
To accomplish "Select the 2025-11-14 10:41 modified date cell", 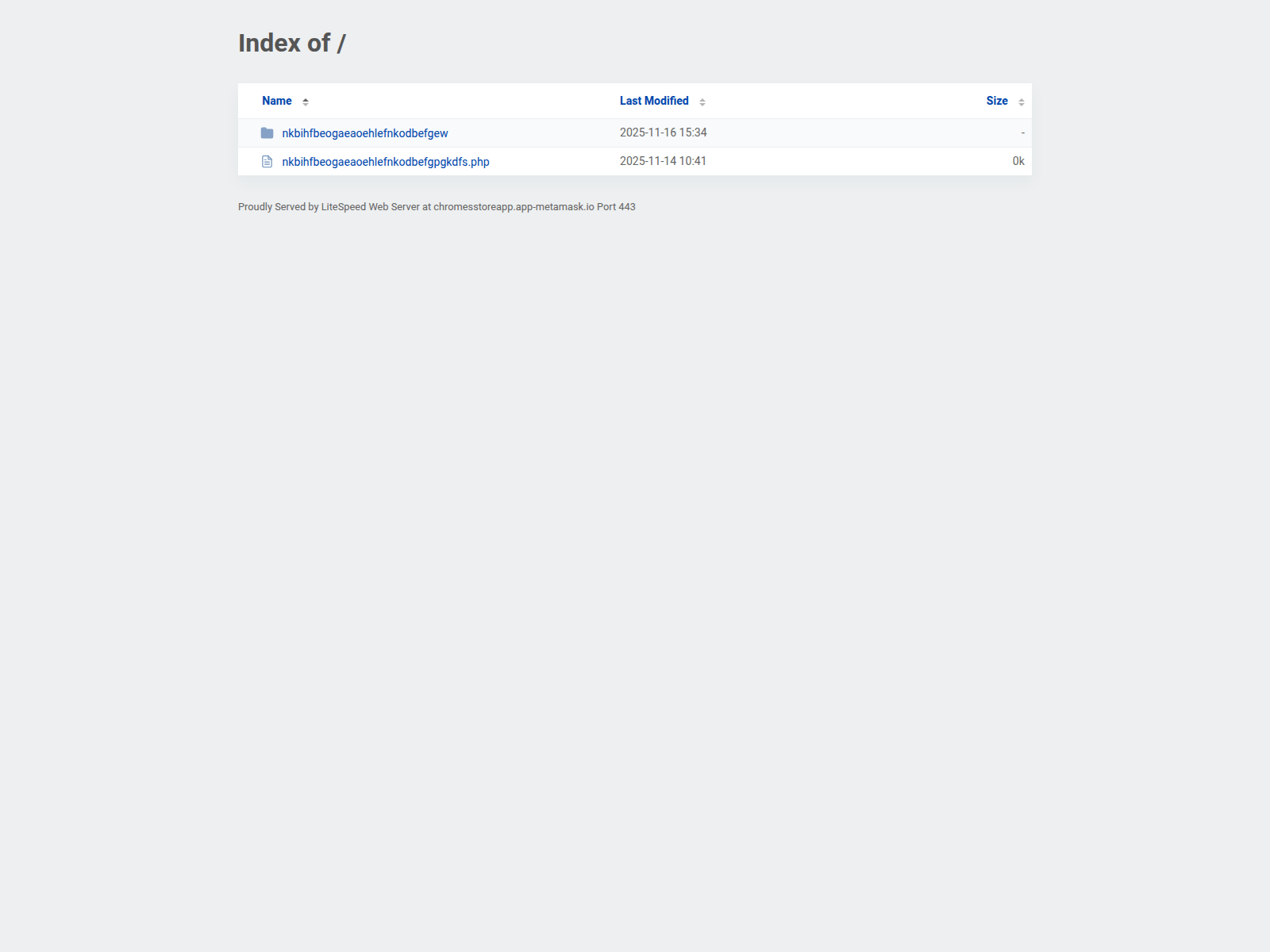I will point(663,161).
